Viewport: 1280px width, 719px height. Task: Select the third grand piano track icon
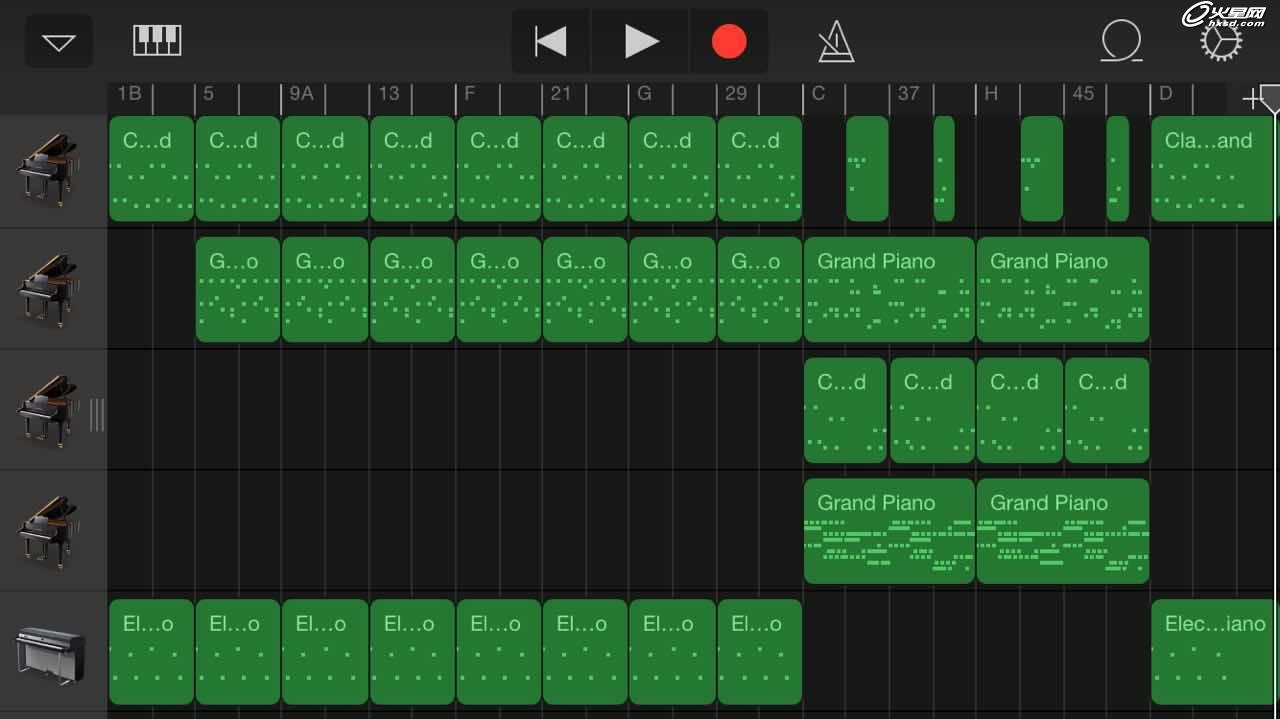tap(48, 410)
